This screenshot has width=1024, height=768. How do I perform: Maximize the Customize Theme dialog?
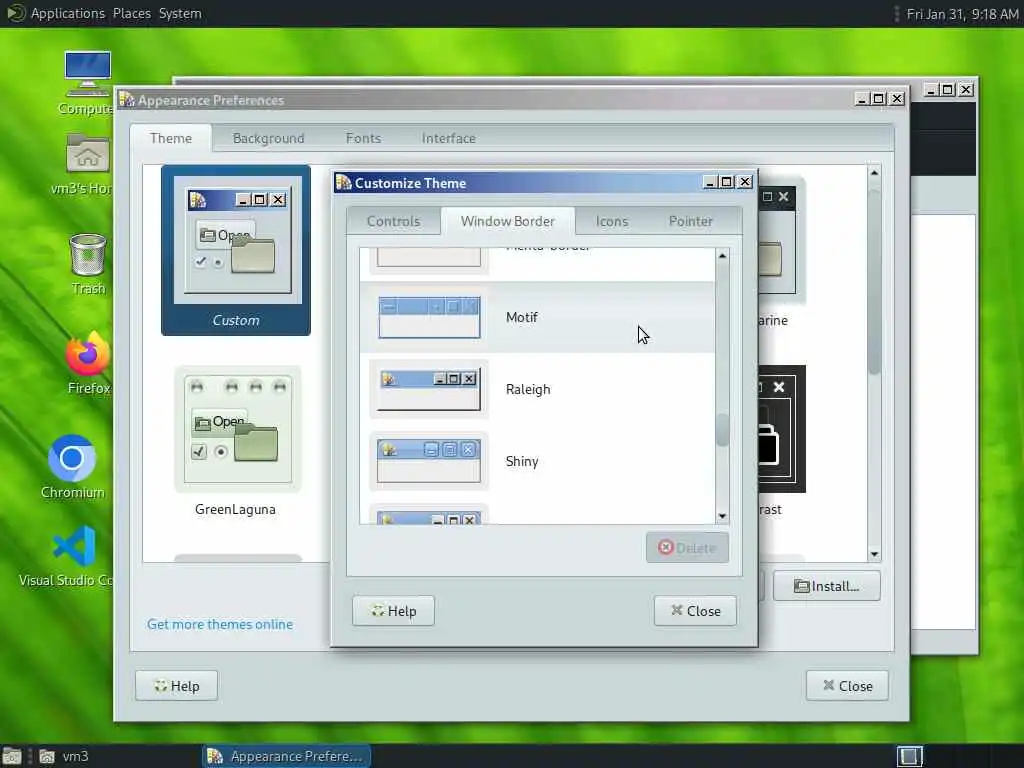point(727,182)
